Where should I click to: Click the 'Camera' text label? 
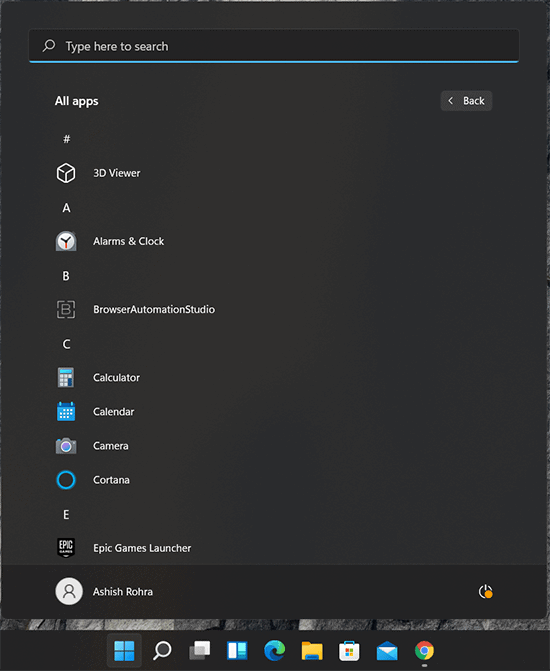(110, 446)
